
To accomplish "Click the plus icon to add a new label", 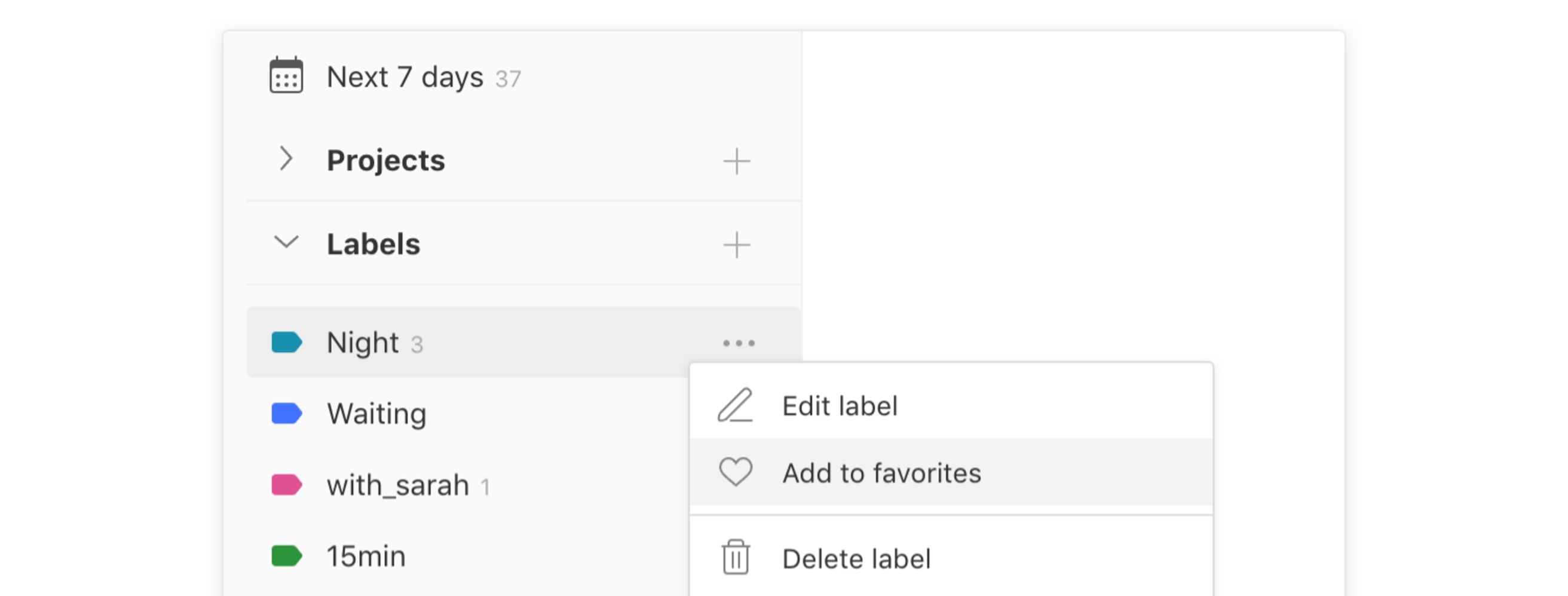I will (736, 244).
